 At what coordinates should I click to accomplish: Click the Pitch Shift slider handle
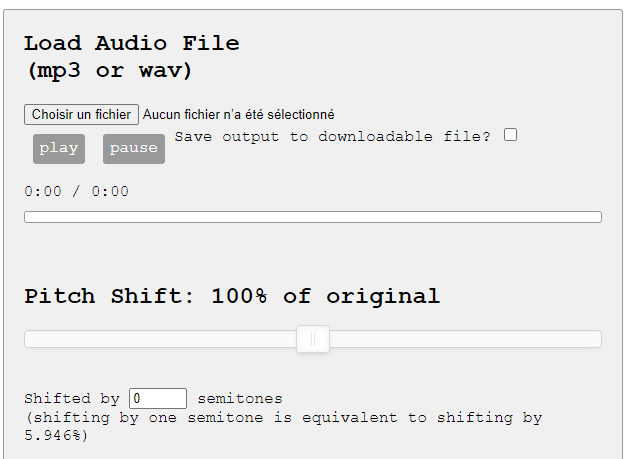[x=313, y=339]
